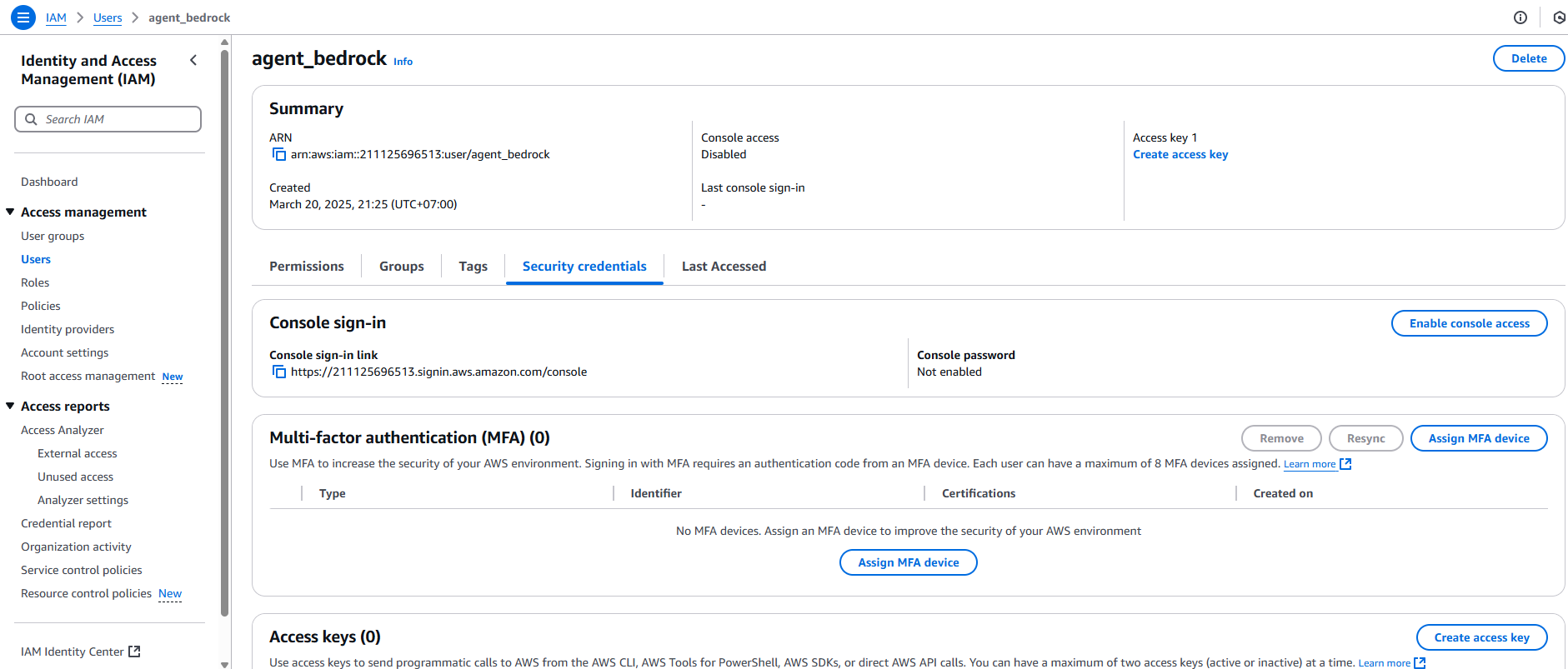Switch to the Permissions tab
1568x669 pixels.
[x=307, y=266]
